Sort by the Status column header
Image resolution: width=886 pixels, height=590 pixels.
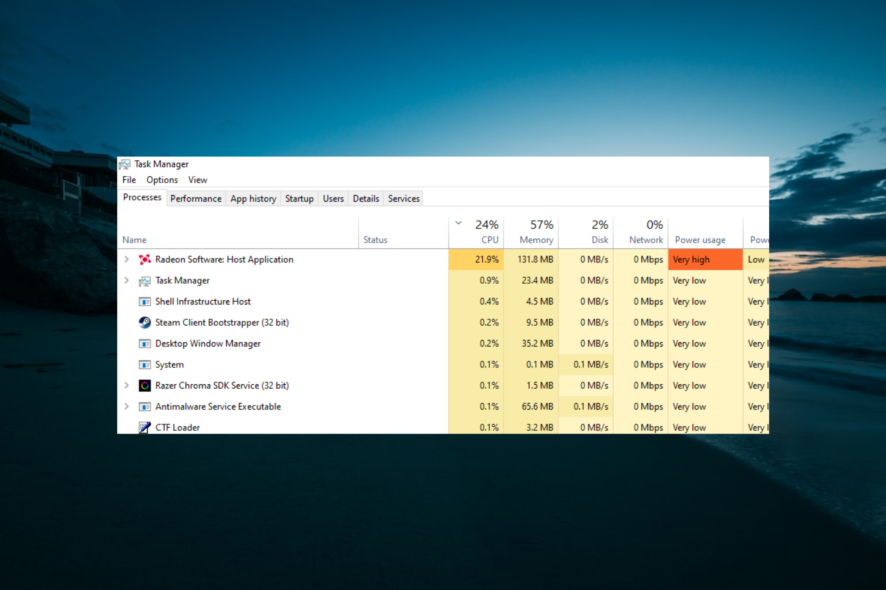403,233
